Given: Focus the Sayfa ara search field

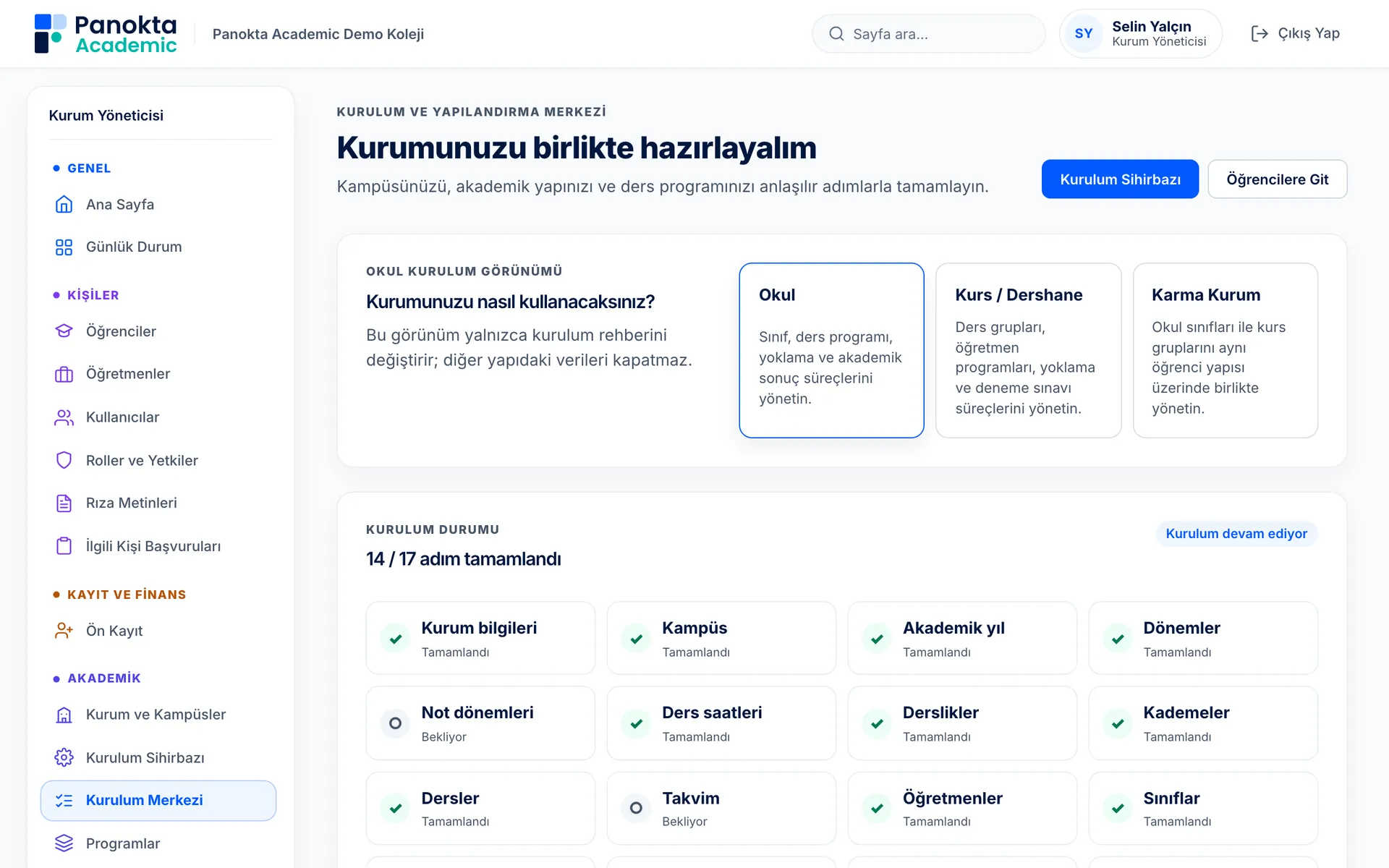Looking at the screenshot, I should pyautogui.click(x=928, y=34).
